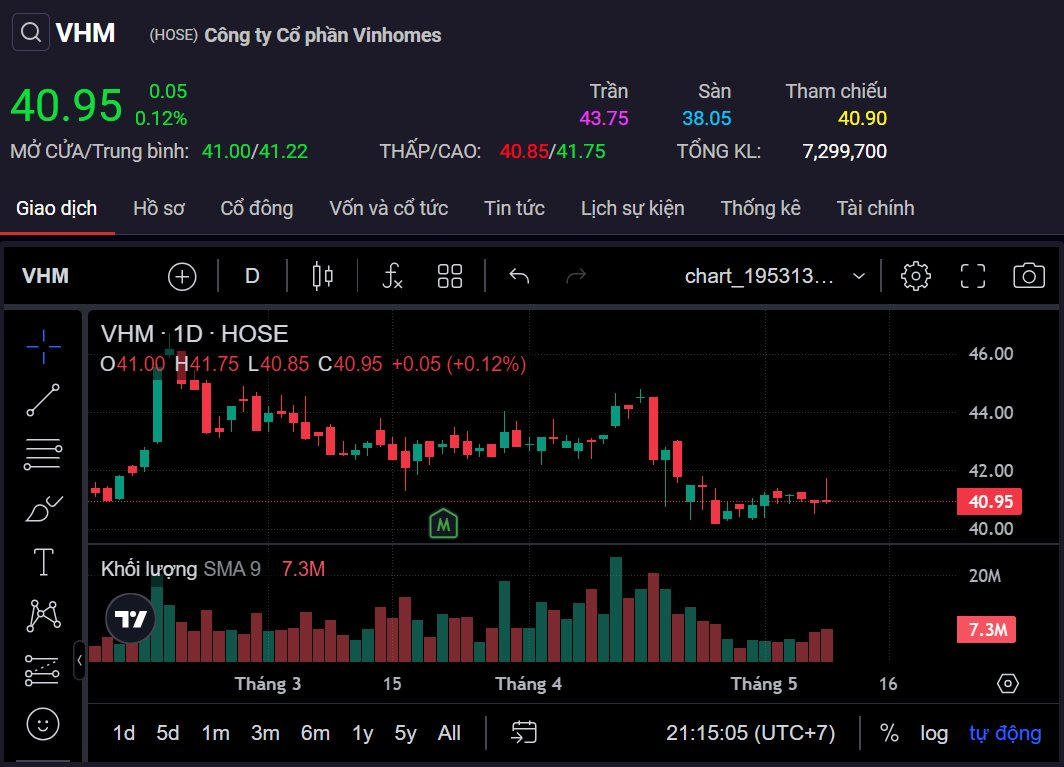Open the indicators fx menu
1064x767 pixels.
click(392, 276)
